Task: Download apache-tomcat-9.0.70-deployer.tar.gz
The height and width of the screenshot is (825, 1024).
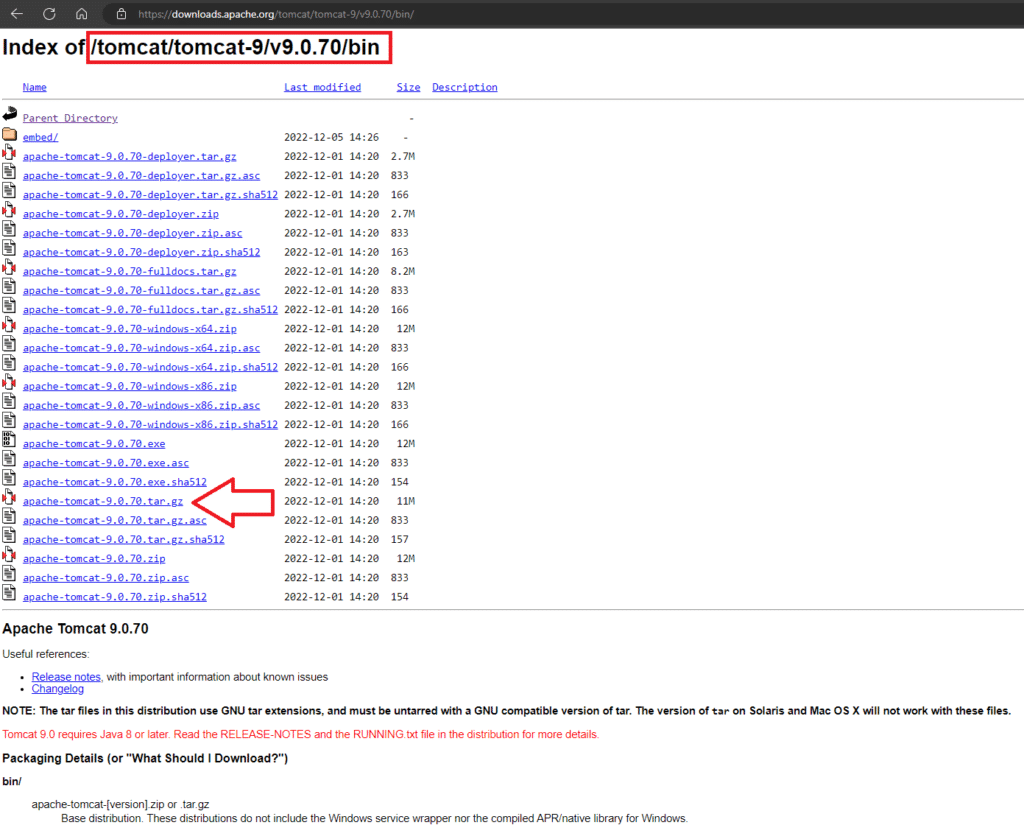Action: pos(129,157)
